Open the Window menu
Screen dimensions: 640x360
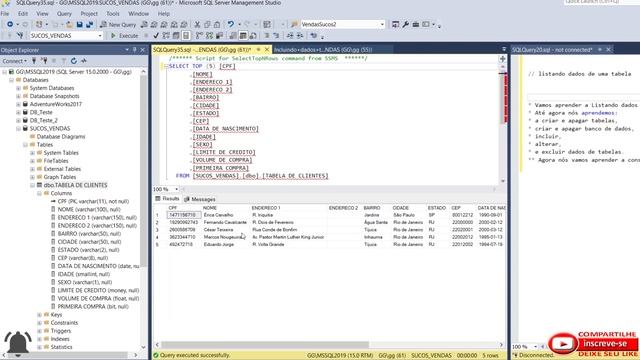tap(139, 13)
